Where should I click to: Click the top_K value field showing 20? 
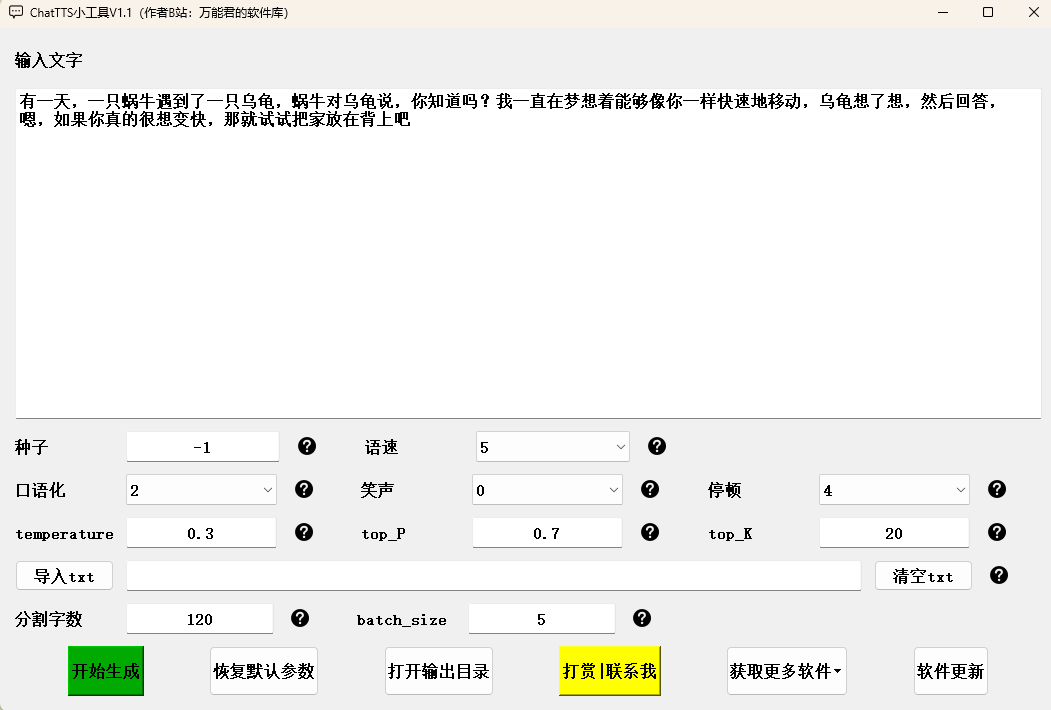[x=894, y=533]
